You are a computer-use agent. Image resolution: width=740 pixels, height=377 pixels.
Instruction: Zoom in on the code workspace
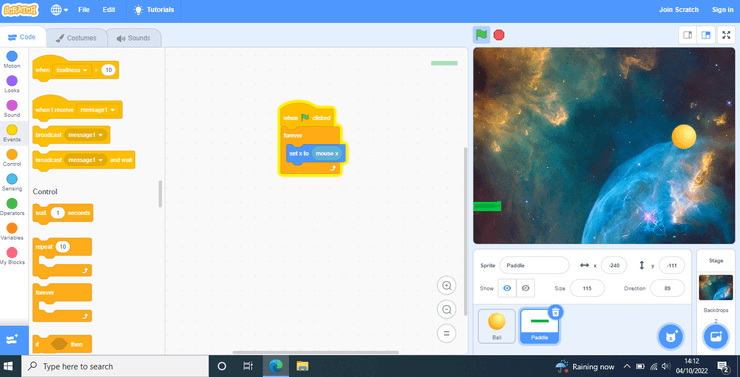tap(446, 285)
